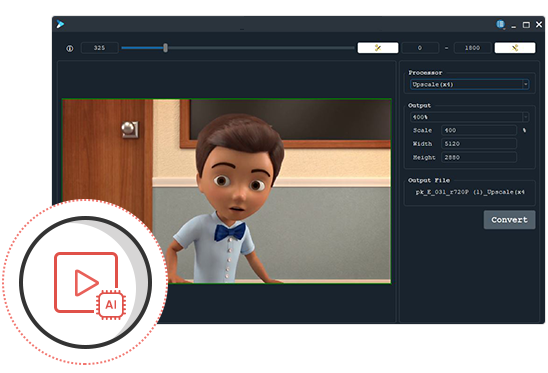
Task: Open the blue globe language icon
Action: click(500, 24)
